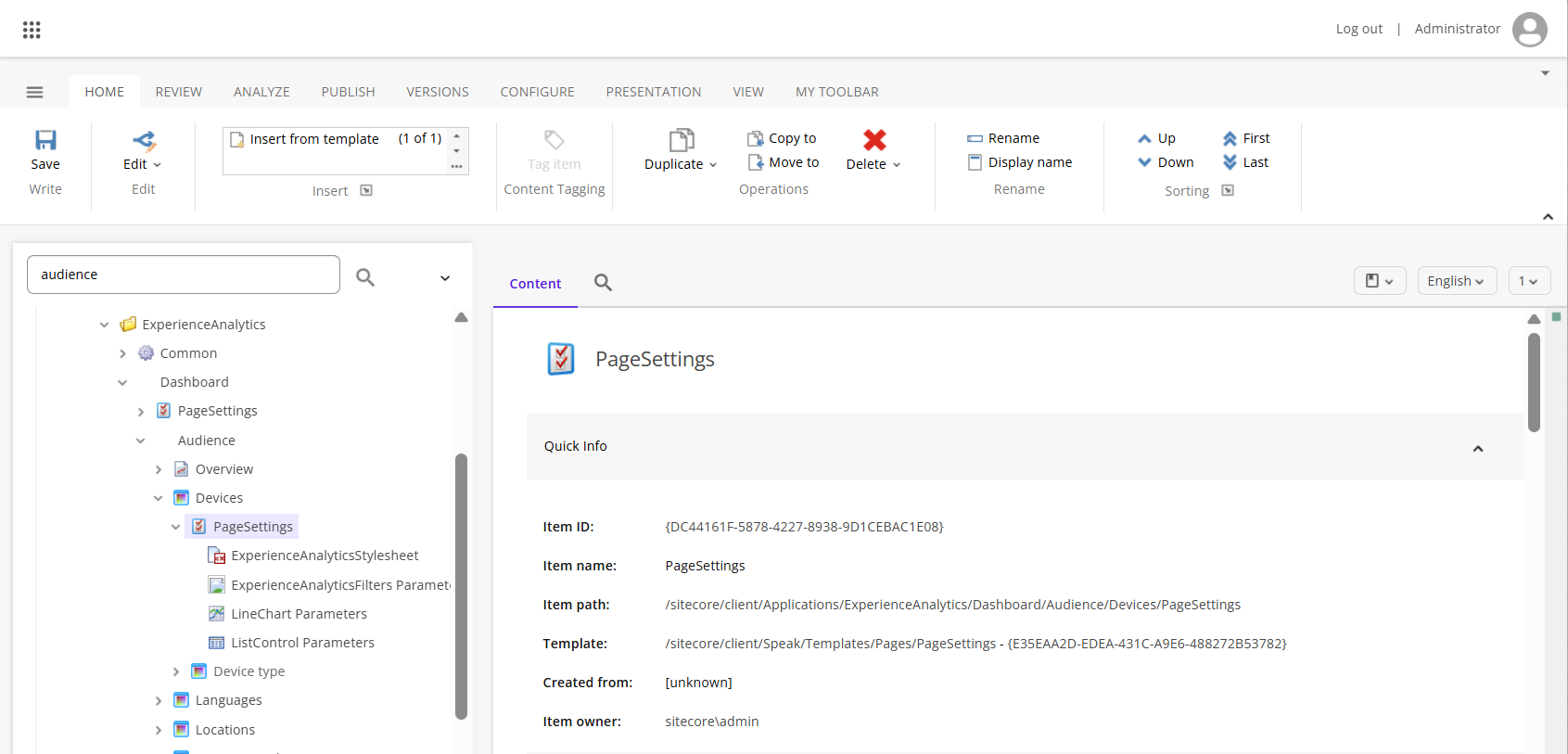Collapse the Quick Info section

pyautogui.click(x=1478, y=448)
